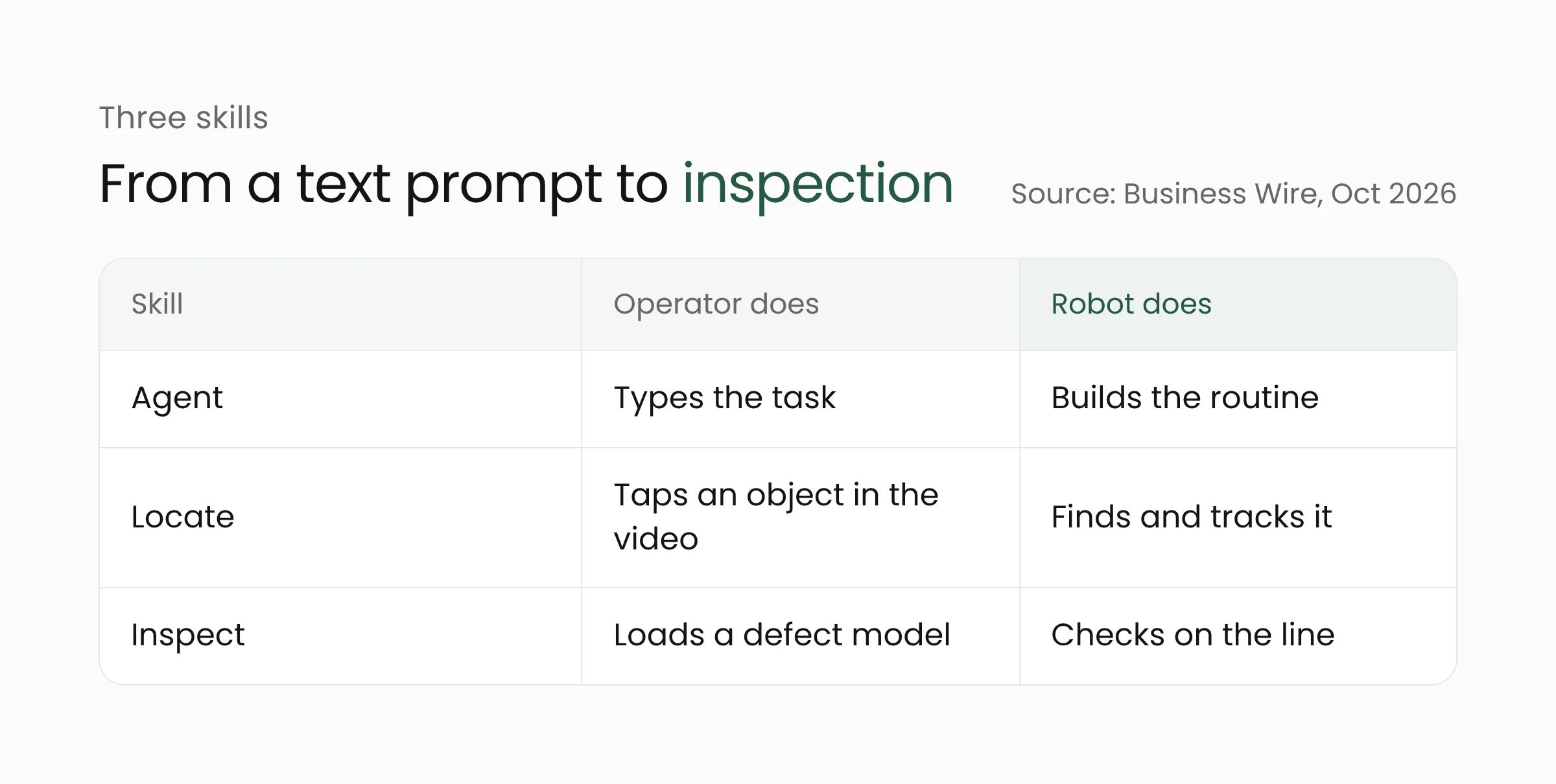1556x784 pixels.
Task: Click the 'Checks on the line' cell
Action: (x=1238, y=636)
